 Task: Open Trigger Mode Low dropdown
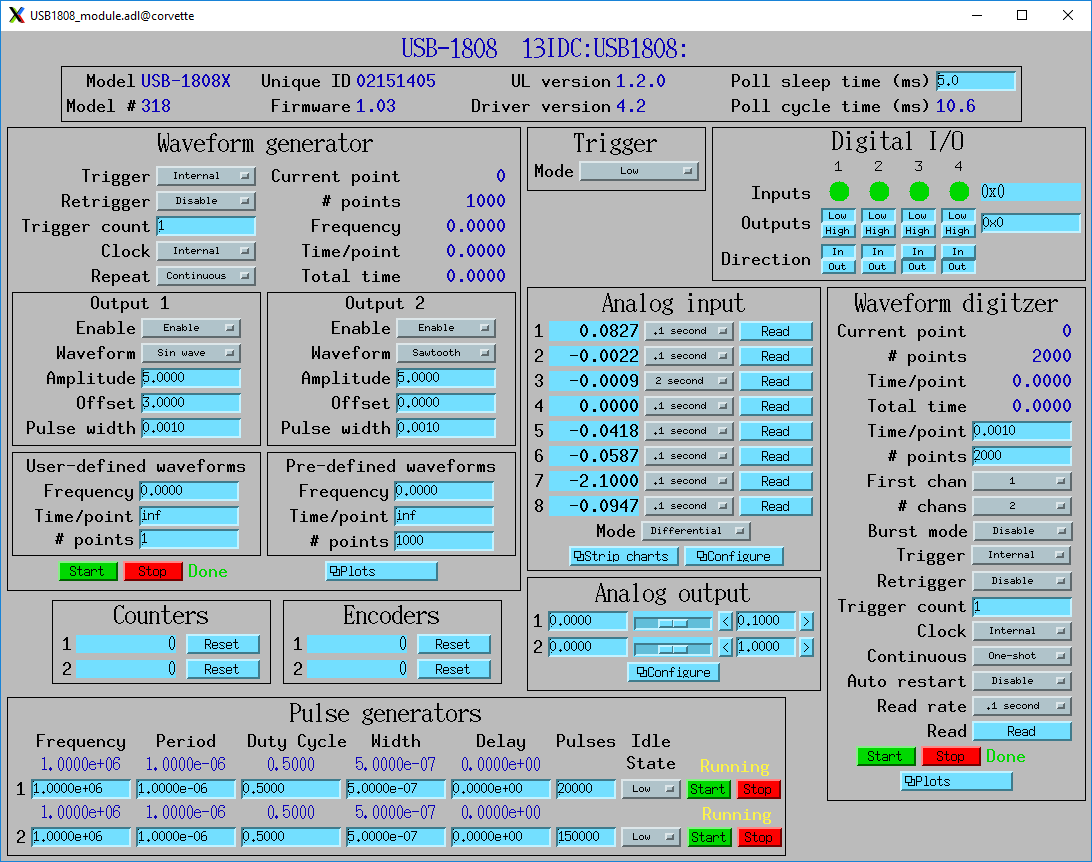[639, 171]
